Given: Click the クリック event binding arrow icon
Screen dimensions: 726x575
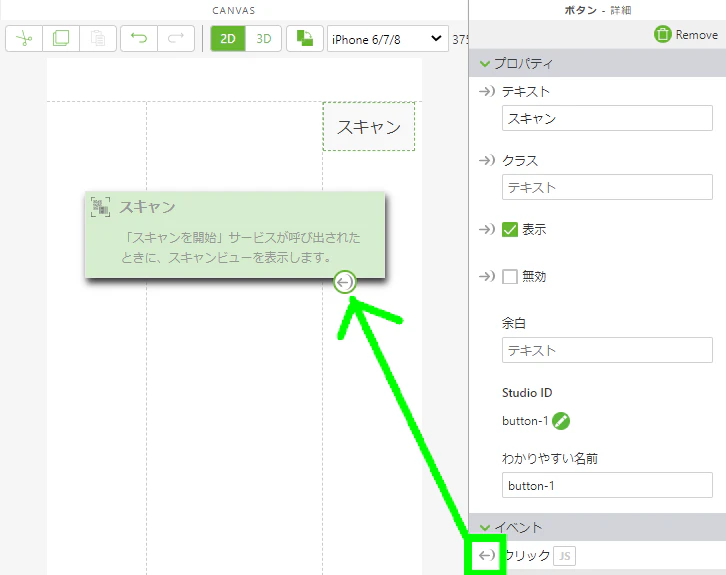Looking at the screenshot, I should pos(486,555).
